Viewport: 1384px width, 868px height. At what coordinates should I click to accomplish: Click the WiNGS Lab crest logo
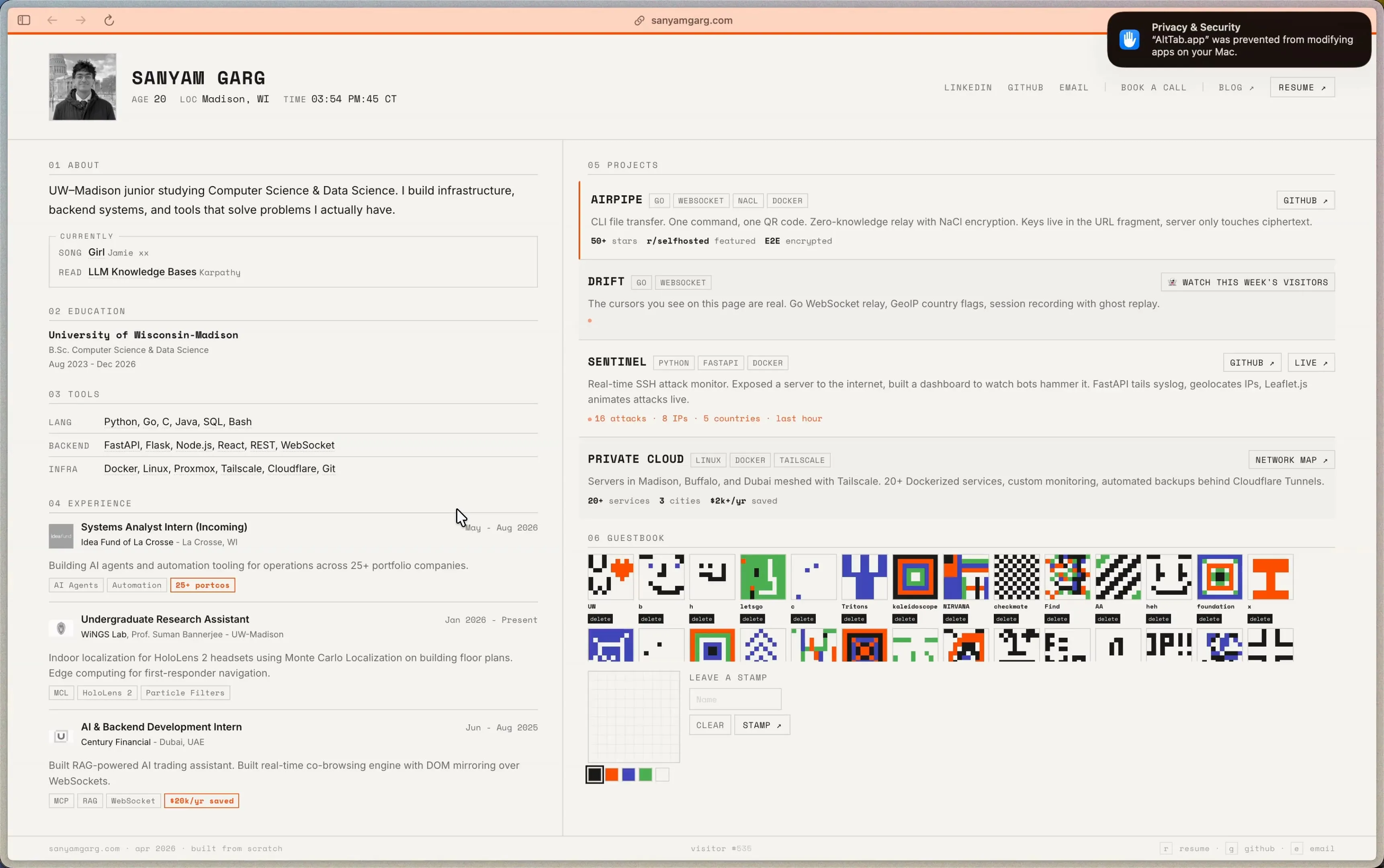coord(61,628)
